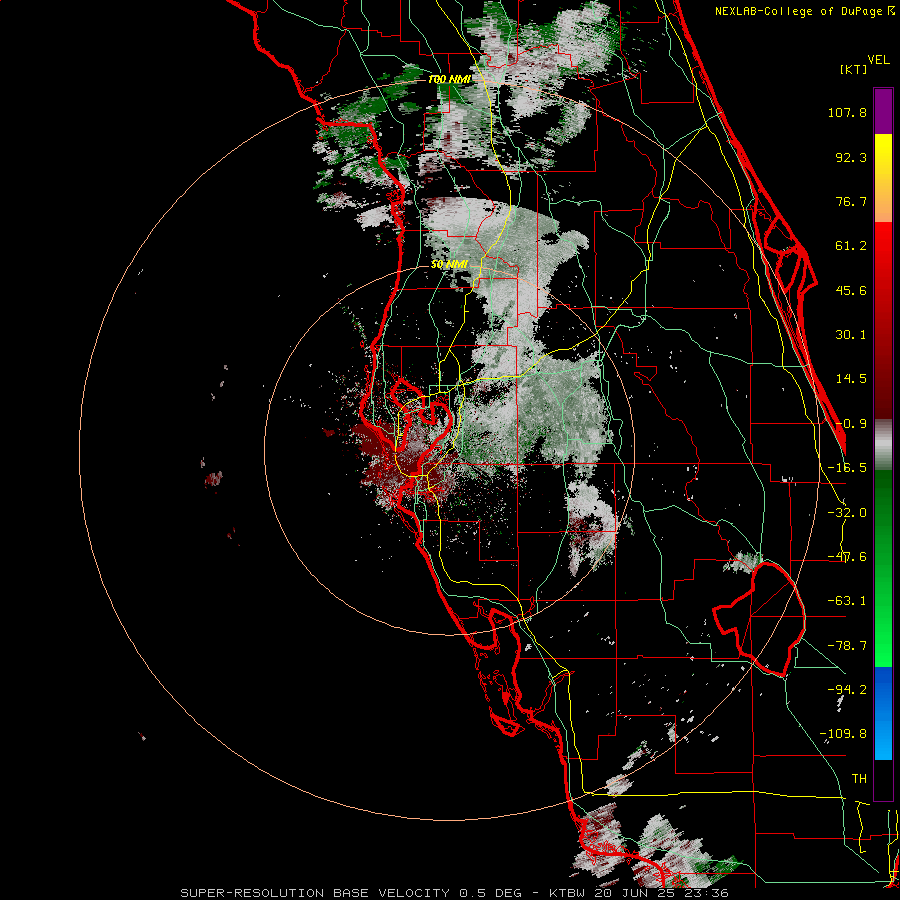Click the 14.5 scale value
This screenshot has width=900, height=900.
point(851,379)
